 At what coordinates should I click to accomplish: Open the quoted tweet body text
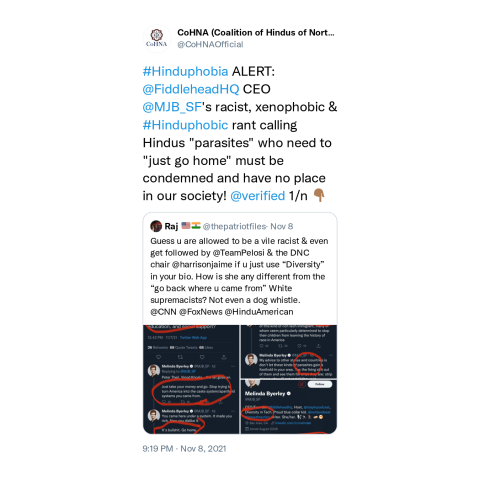(239, 276)
